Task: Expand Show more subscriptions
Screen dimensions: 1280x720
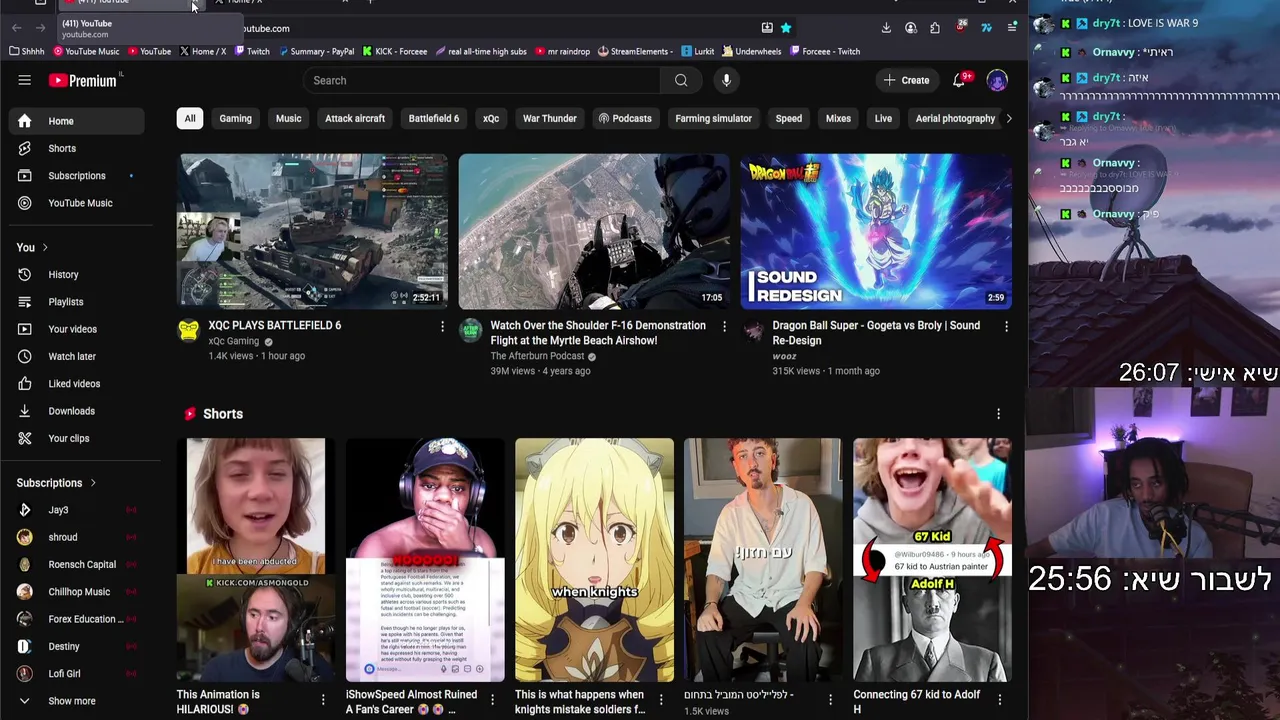Action: [x=77, y=701]
